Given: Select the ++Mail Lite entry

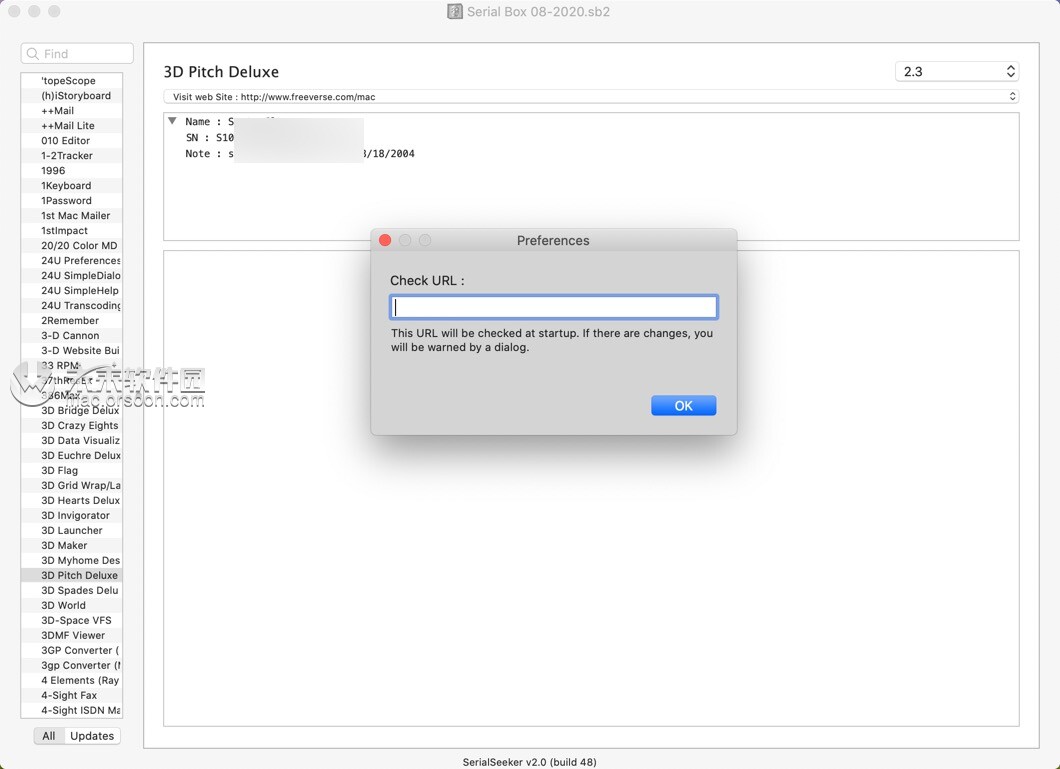Looking at the screenshot, I should coord(72,126).
